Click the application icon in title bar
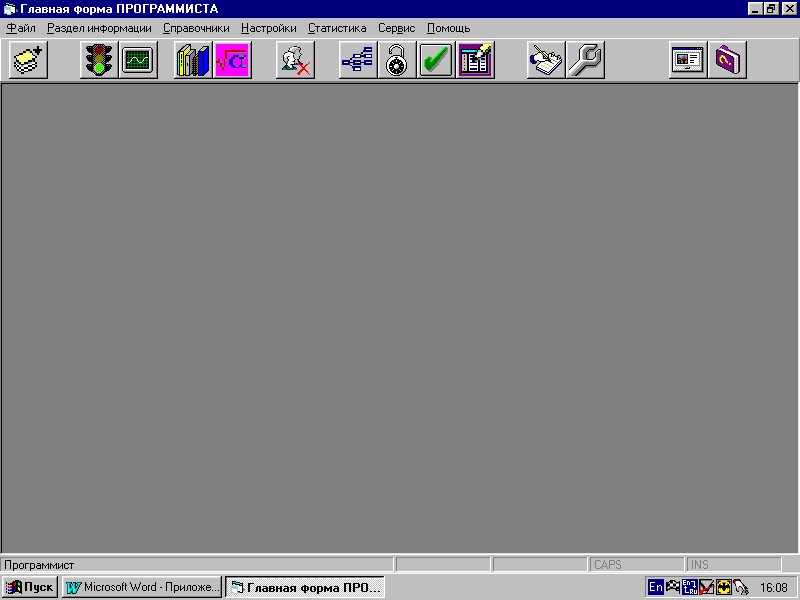This screenshot has height=600, width=800. (10, 9)
